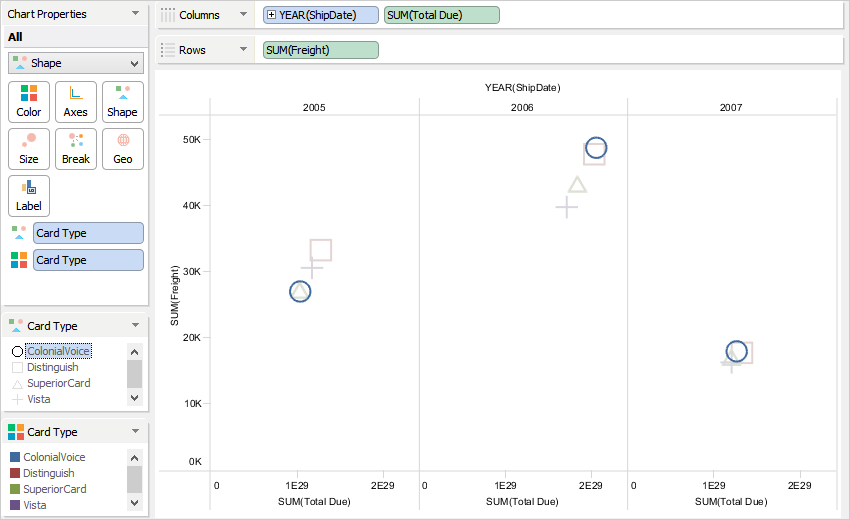Select ColonialVoice in the shape legend
Image resolution: width=850 pixels, height=520 pixels.
tap(58, 351)
